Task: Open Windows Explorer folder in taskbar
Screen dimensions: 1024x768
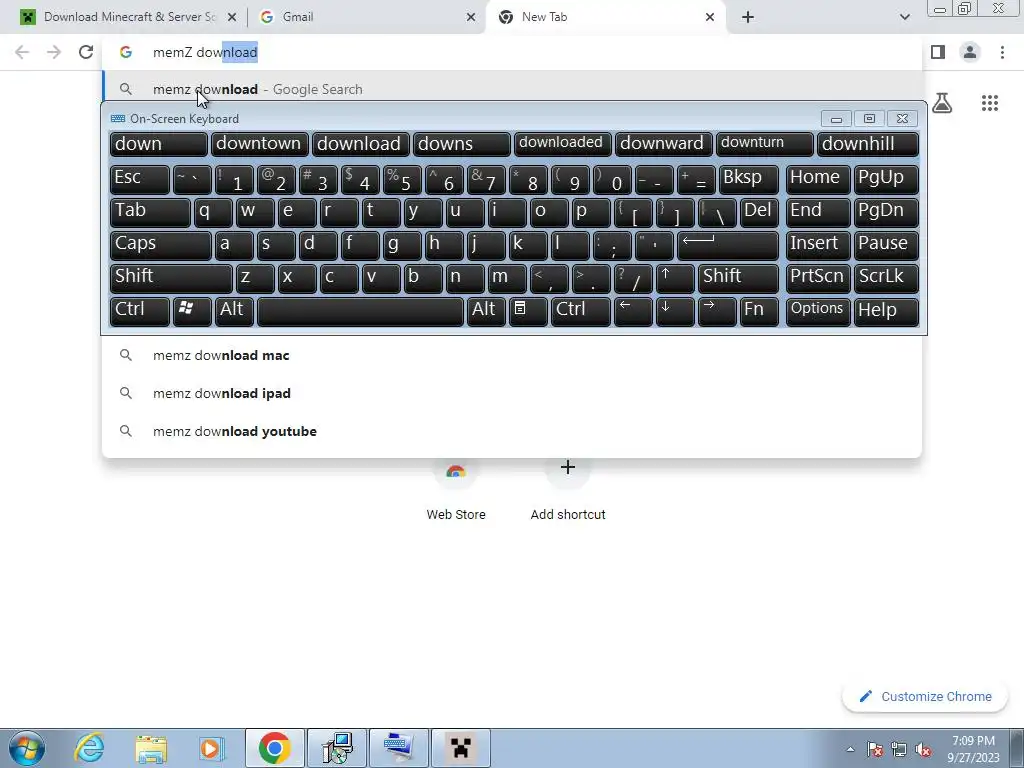Action: pyautogui.click(x=151, y=748)
